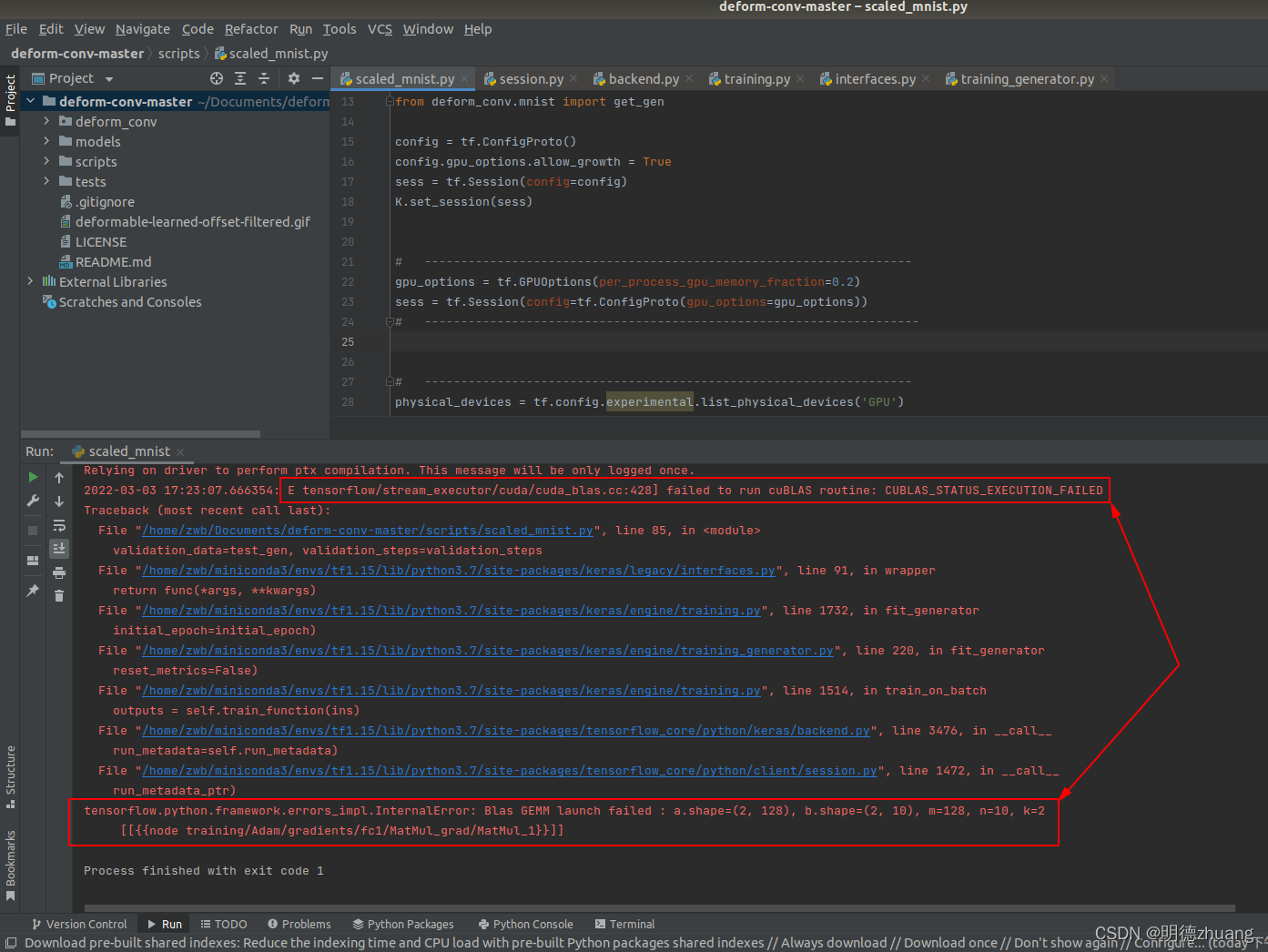This screenshot has width=1268, height=952.
Task: Open Project panel gear options
Action: [x=294, y=78]
